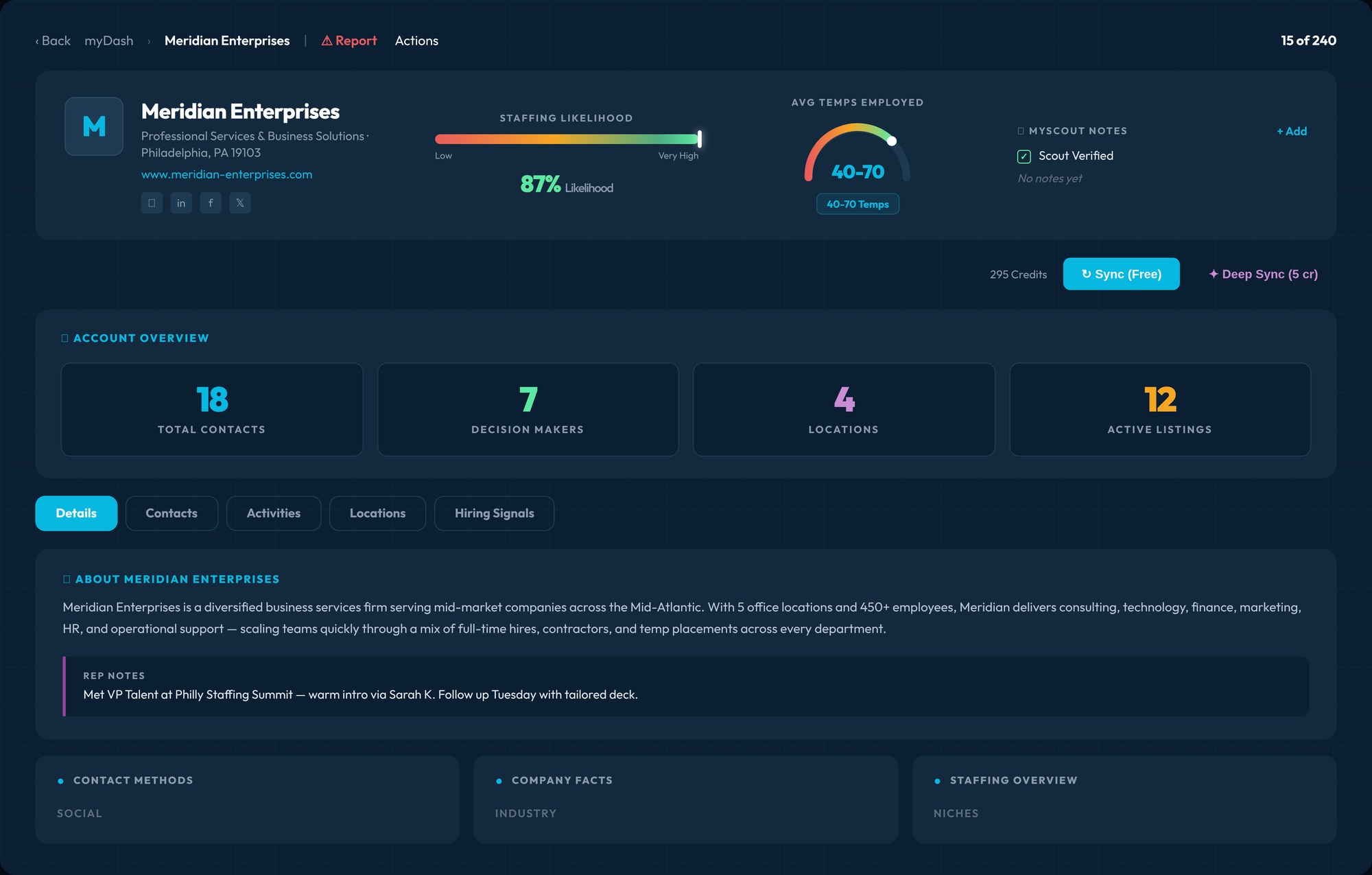Expand the Industry section under Company Facts
The height and width of the screenshot is (875, 1372).
coord(525,813)
